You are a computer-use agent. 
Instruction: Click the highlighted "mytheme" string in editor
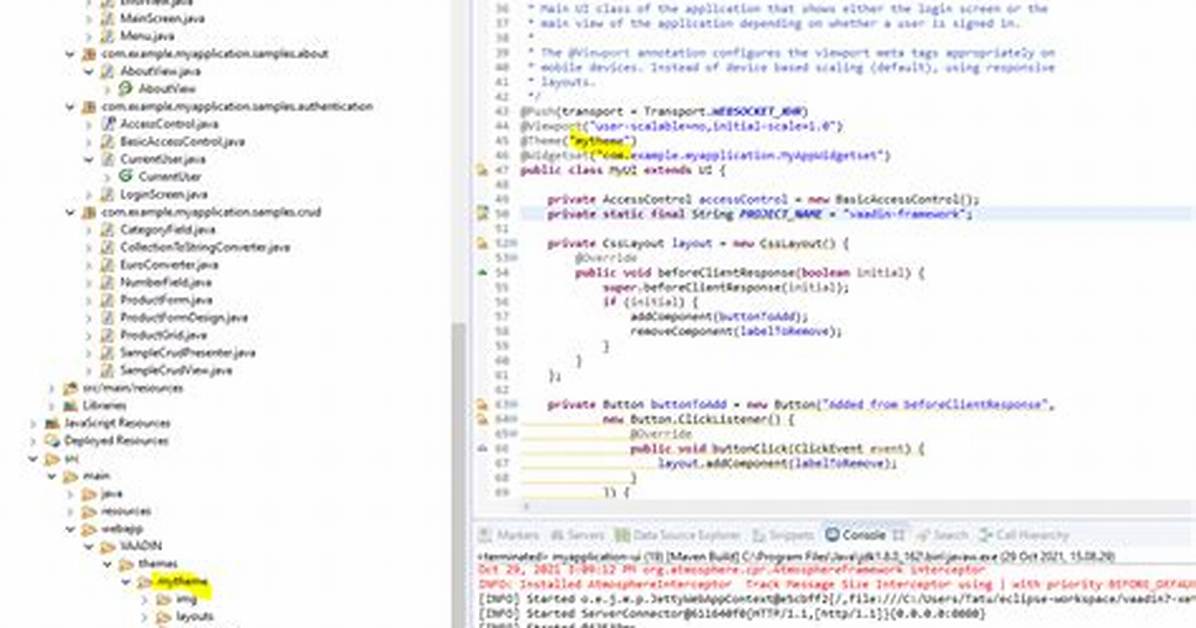tap(603, 141)
